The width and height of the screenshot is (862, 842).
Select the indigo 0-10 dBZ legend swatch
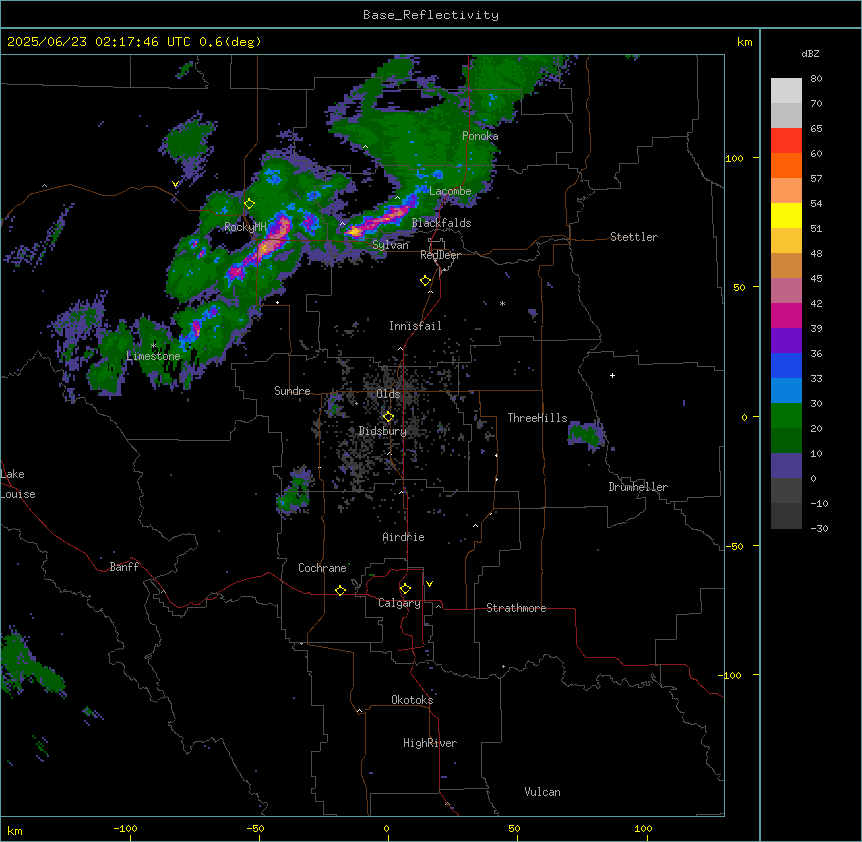(786, 466)
